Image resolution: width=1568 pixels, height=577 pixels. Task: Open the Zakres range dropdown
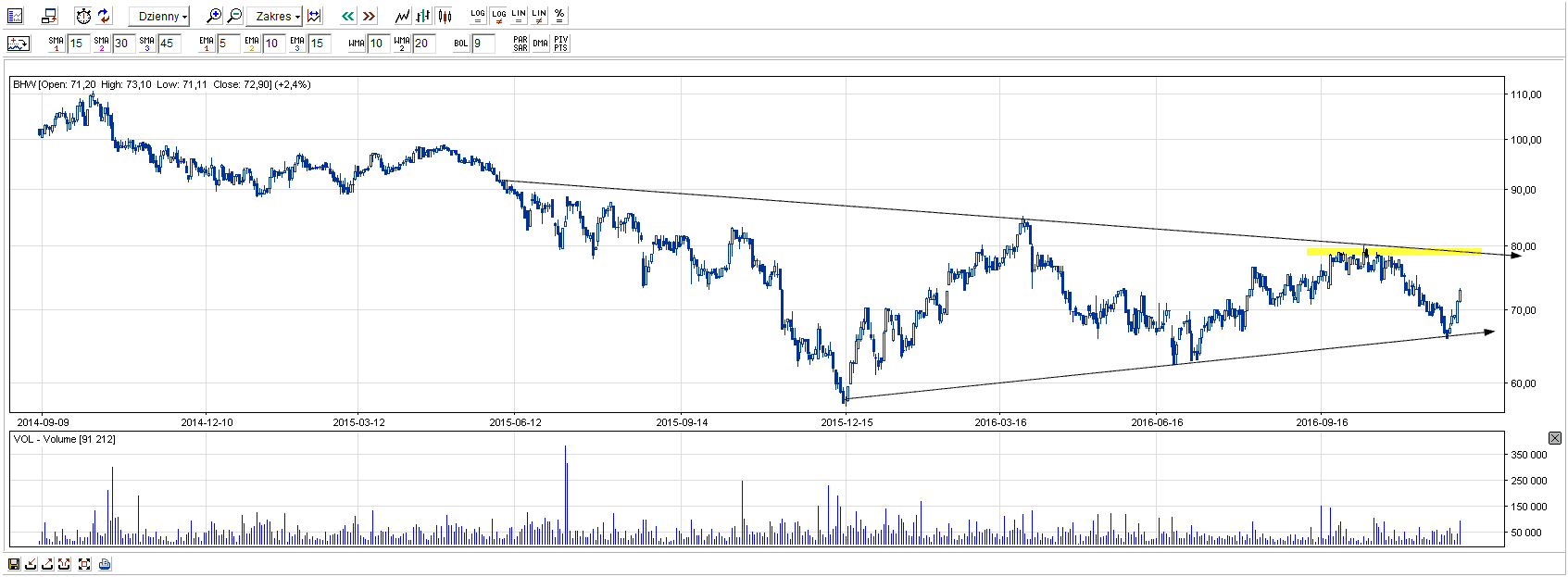(278, 16)
